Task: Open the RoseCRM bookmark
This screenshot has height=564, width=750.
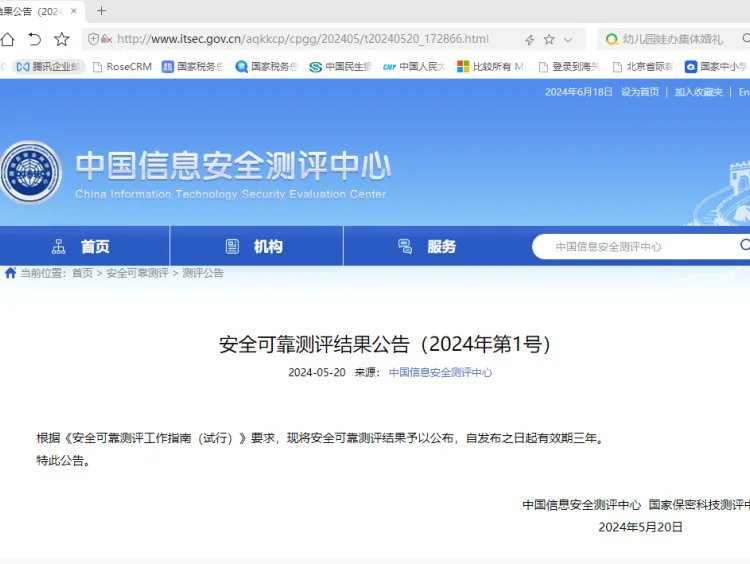Action: (x=122, y=66)
